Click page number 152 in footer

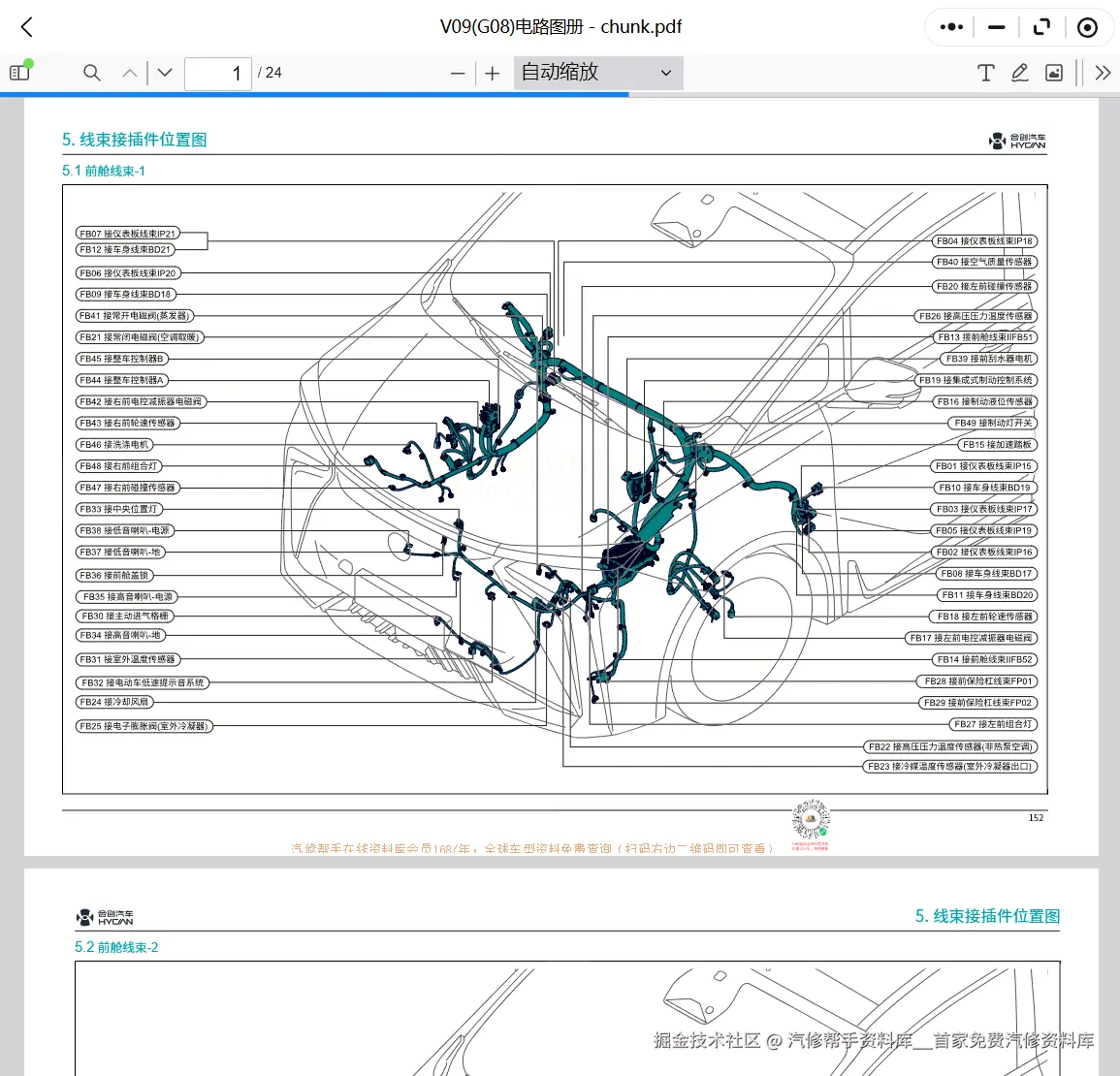pos(1036,817)
